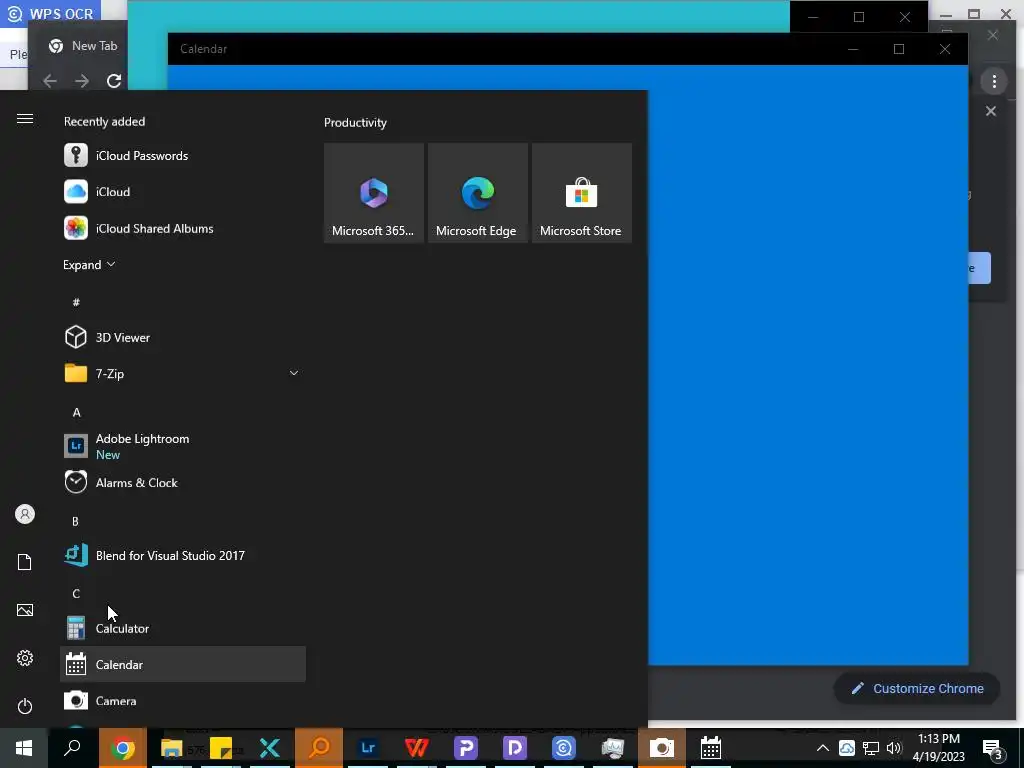Jump to letter C section header
Viewport: 1024px width, 768px height.
point(76,594)
